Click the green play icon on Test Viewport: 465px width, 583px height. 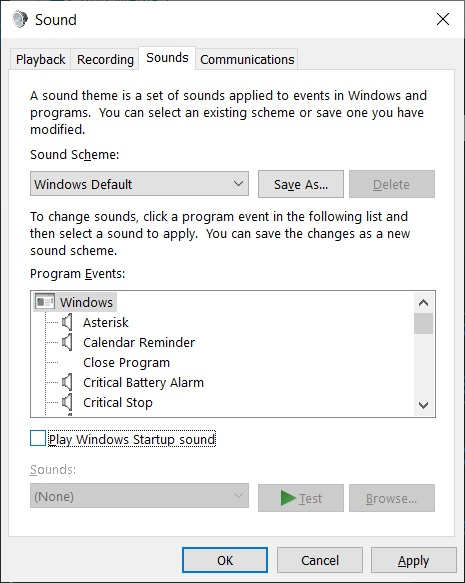(288, 498)
